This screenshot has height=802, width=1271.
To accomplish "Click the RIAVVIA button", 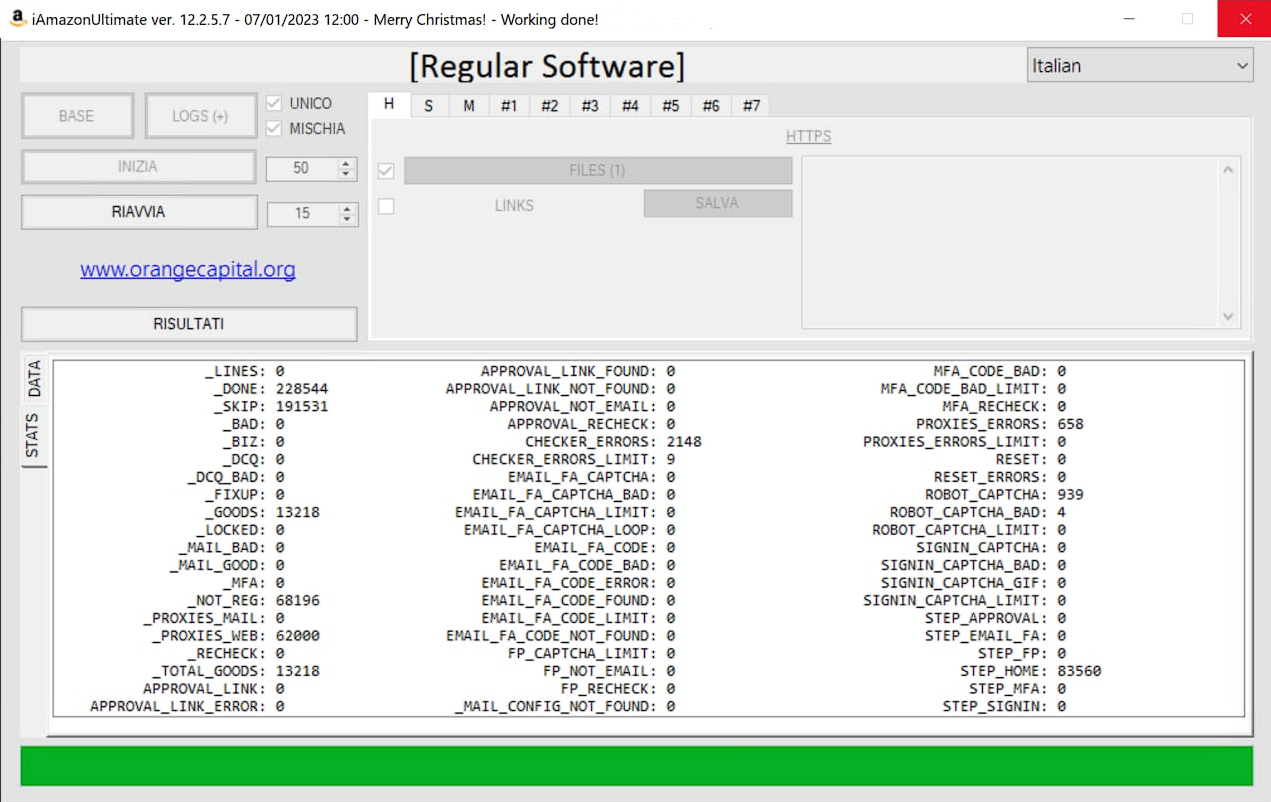I will pos(139,212).
